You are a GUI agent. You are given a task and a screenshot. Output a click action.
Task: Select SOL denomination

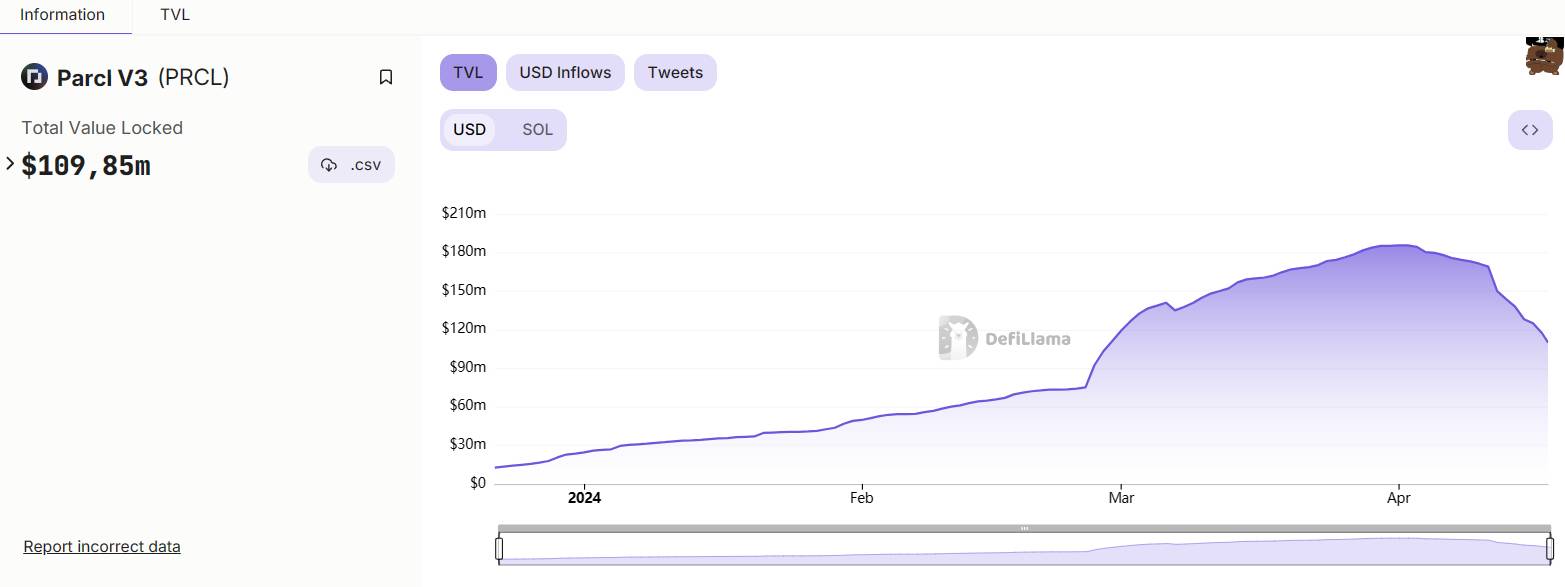click(x=537, y=130)
